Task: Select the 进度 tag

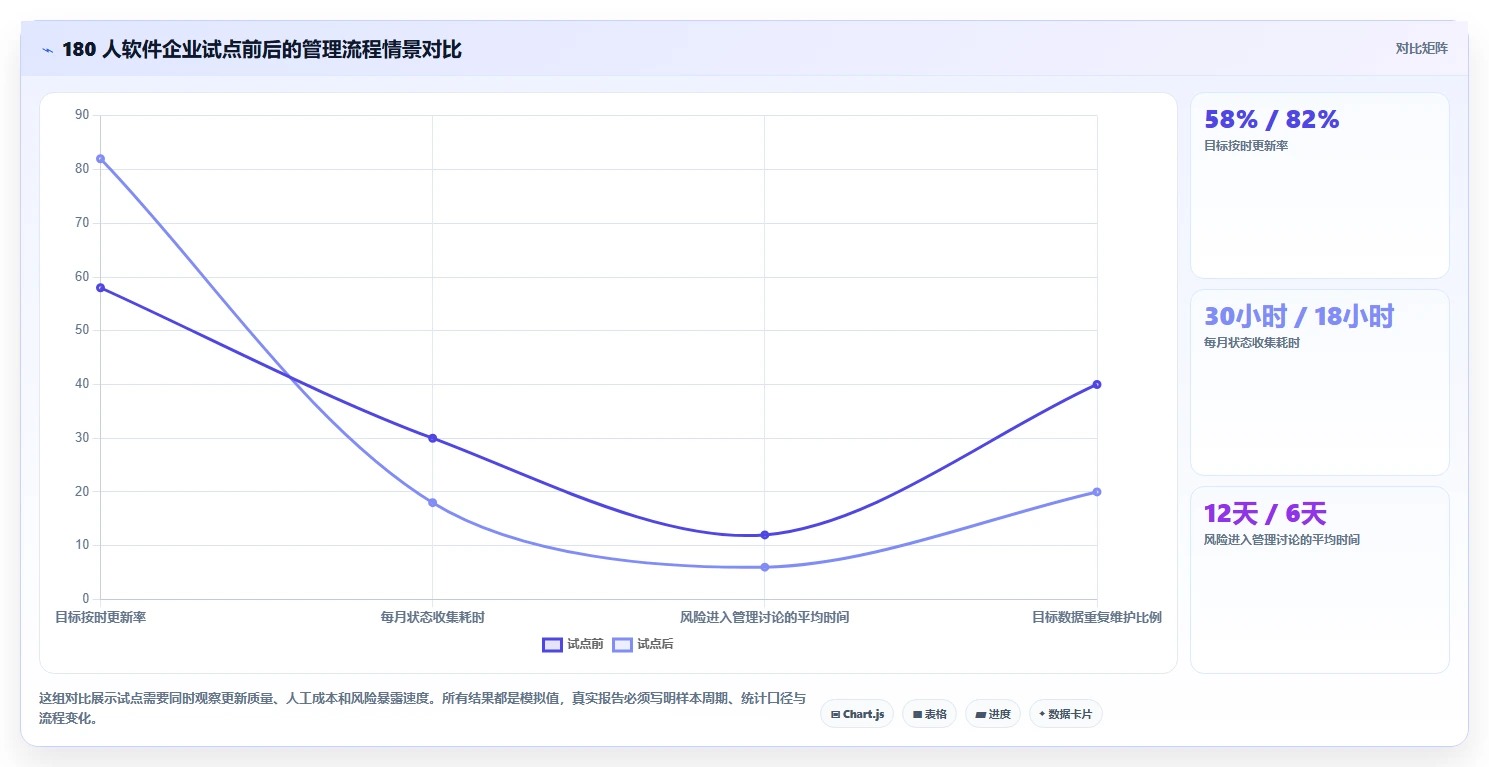Action: [x=993, y=714]
